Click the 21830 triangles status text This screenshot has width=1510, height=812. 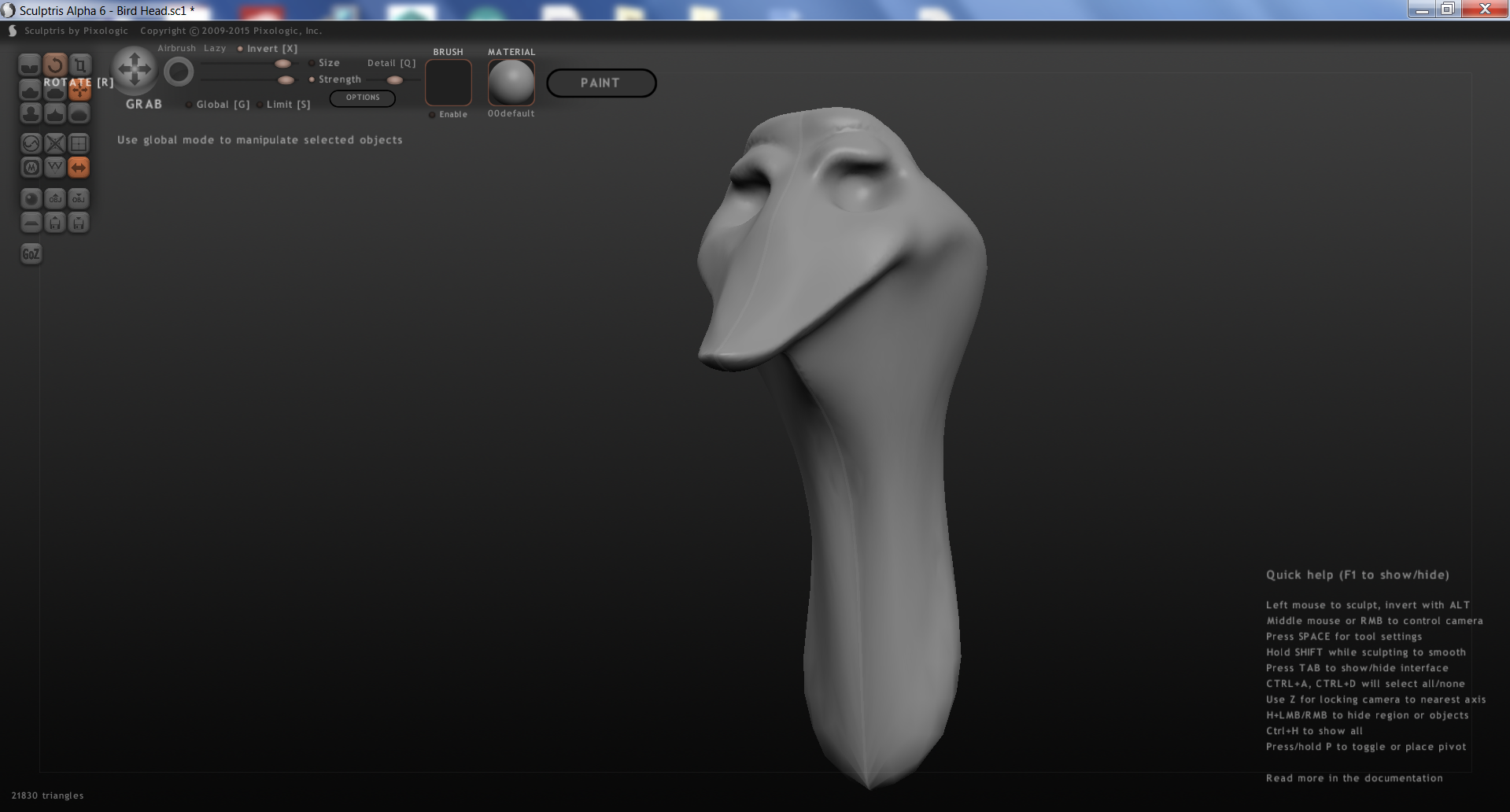pos(47,795)
